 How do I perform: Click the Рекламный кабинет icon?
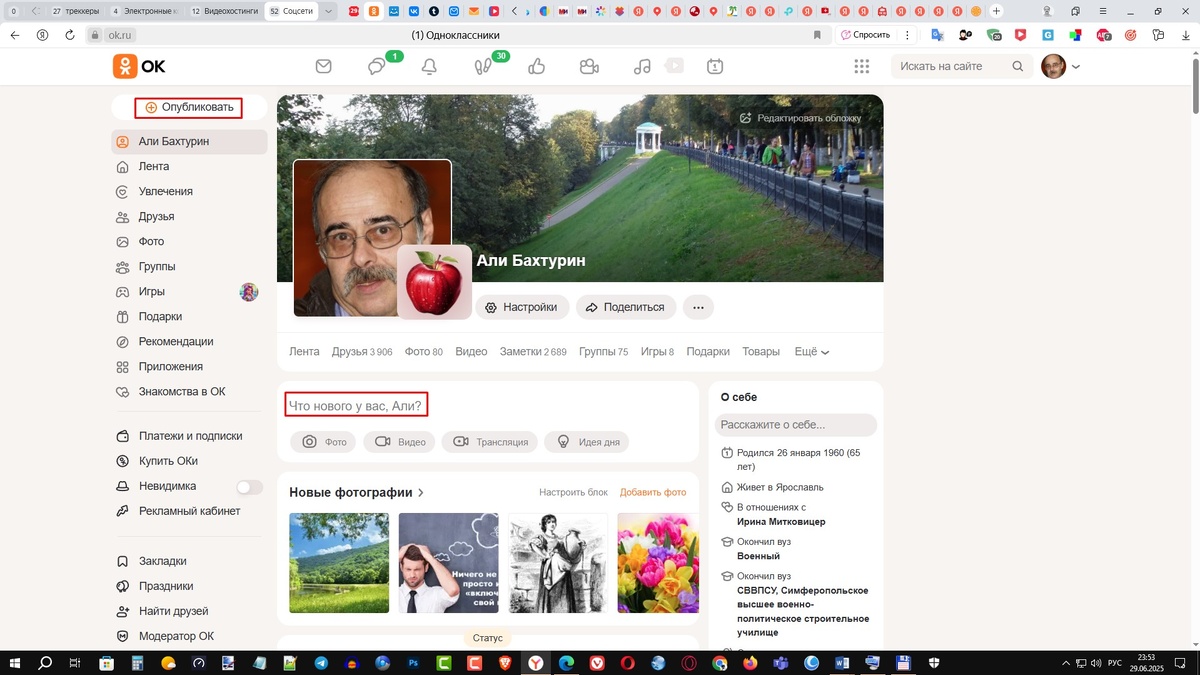123,512
